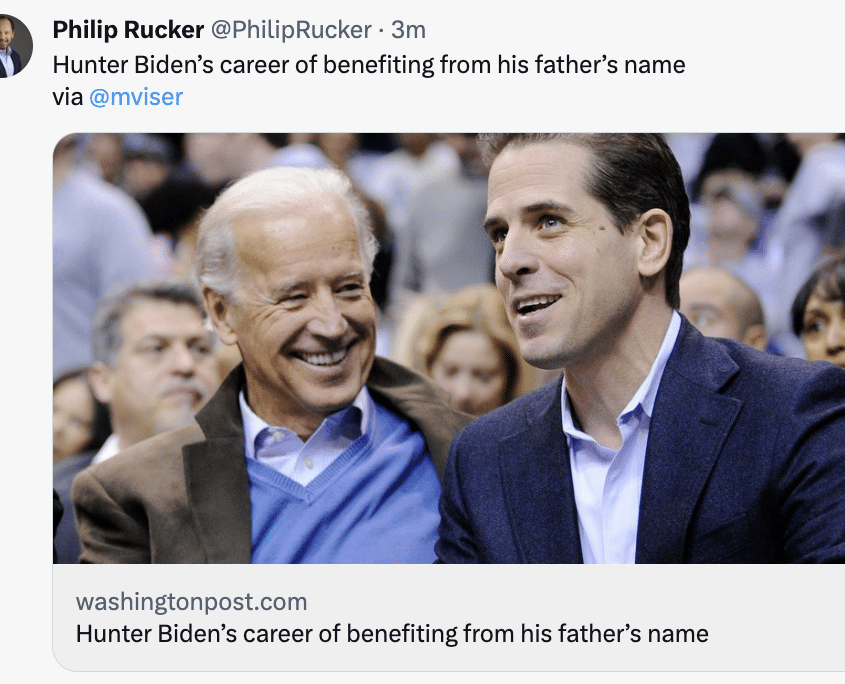Screen dimensions: 845x684
Task: Click empty space right of card headline
Action: [776, 634]
